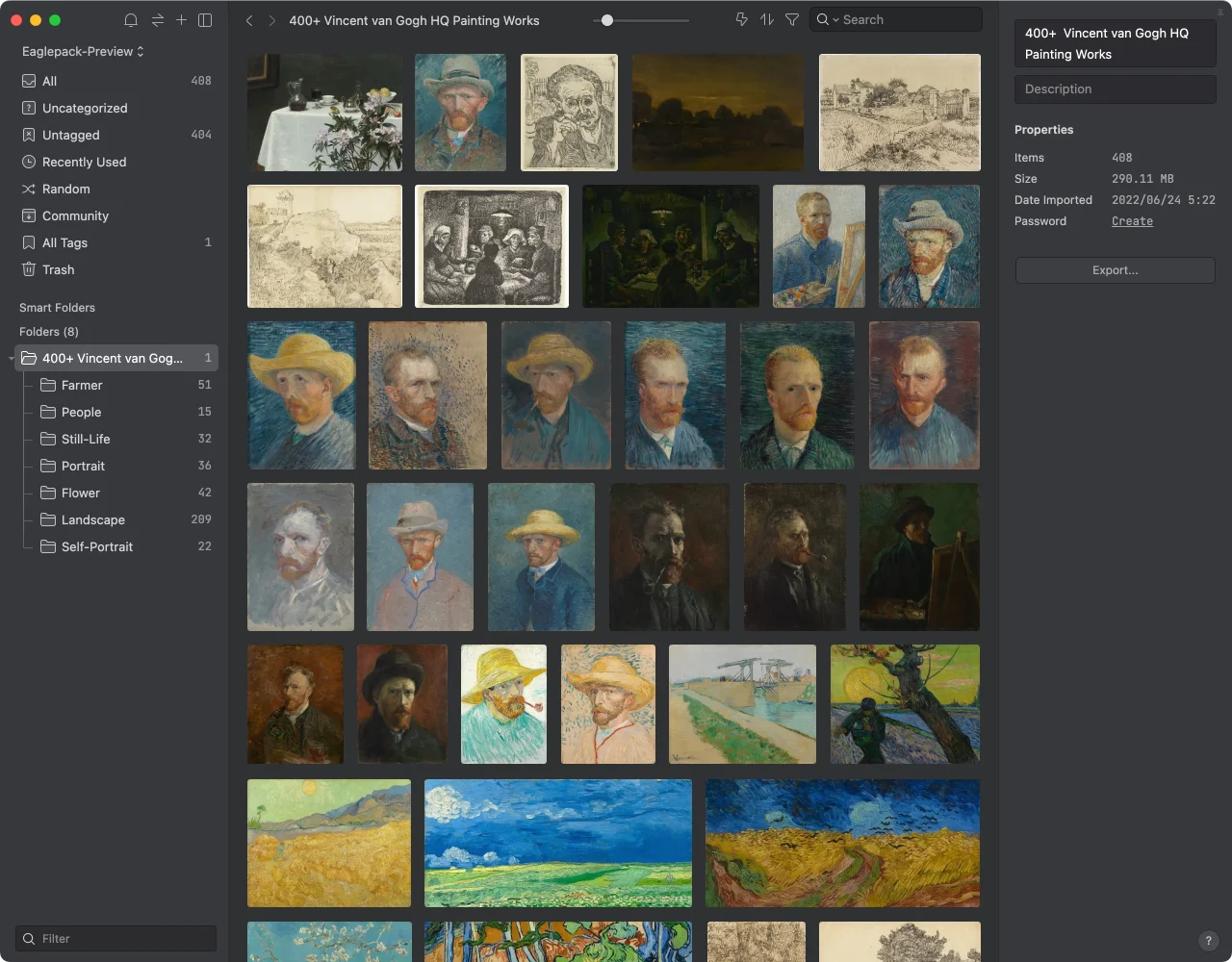
Task: Select the 400+ Vincent van Gog... folder
Action: (115, 358)
